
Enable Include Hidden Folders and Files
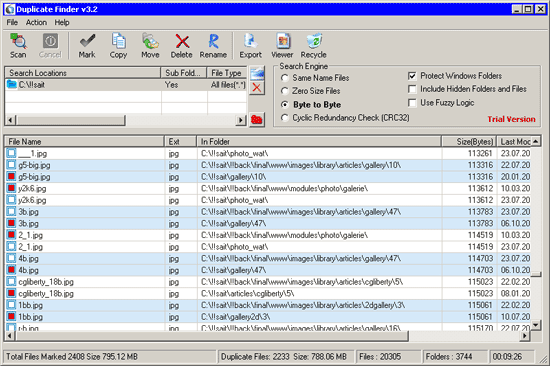pos(412,89)
